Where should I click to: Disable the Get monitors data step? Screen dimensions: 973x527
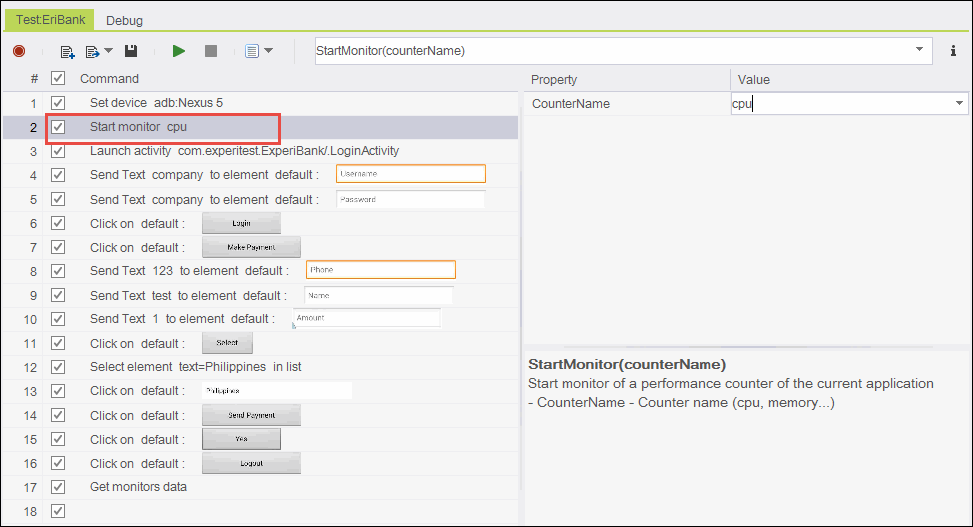coord(58,487)
